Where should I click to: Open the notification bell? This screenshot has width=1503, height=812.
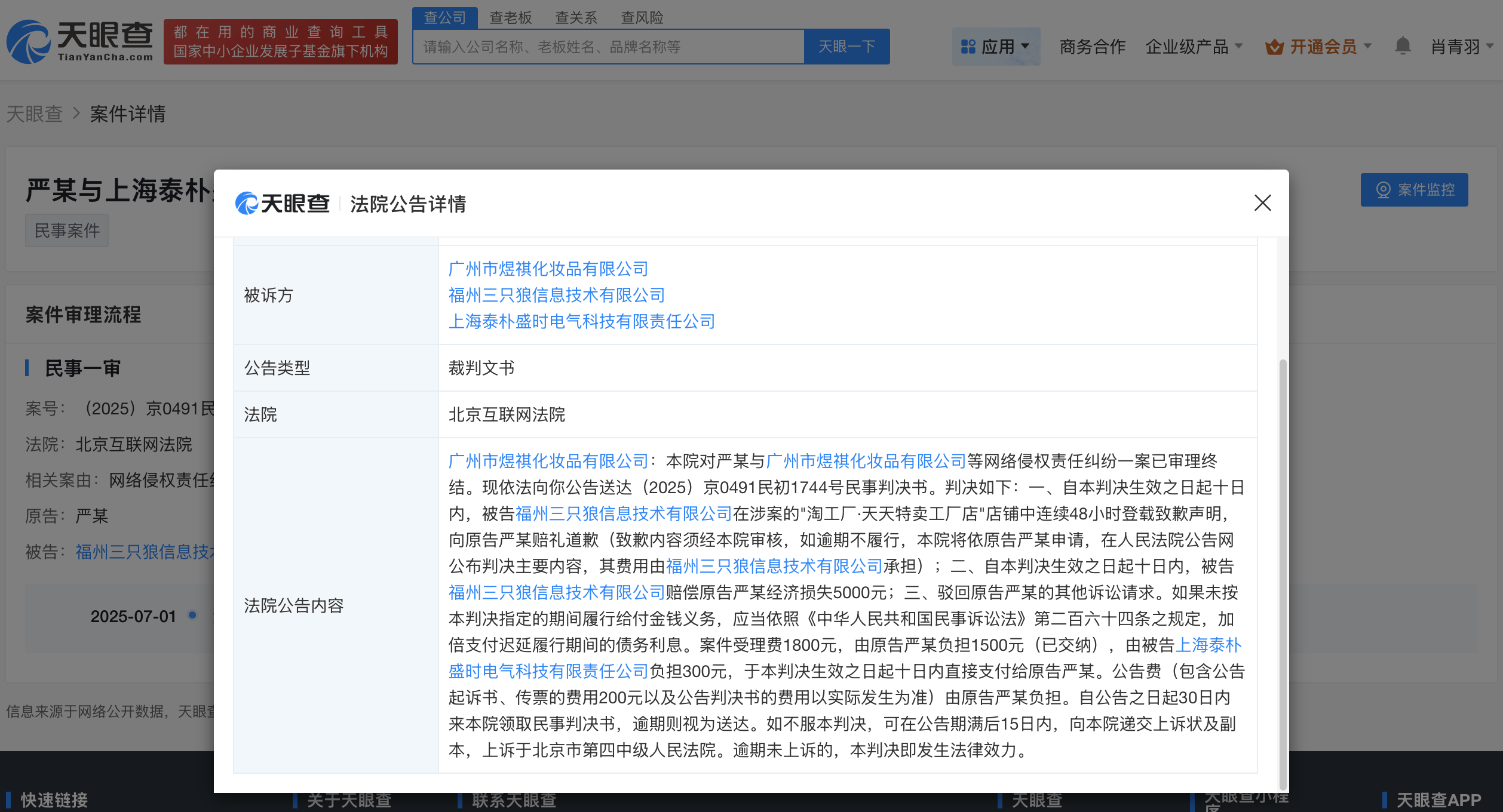pos(1402,46)
